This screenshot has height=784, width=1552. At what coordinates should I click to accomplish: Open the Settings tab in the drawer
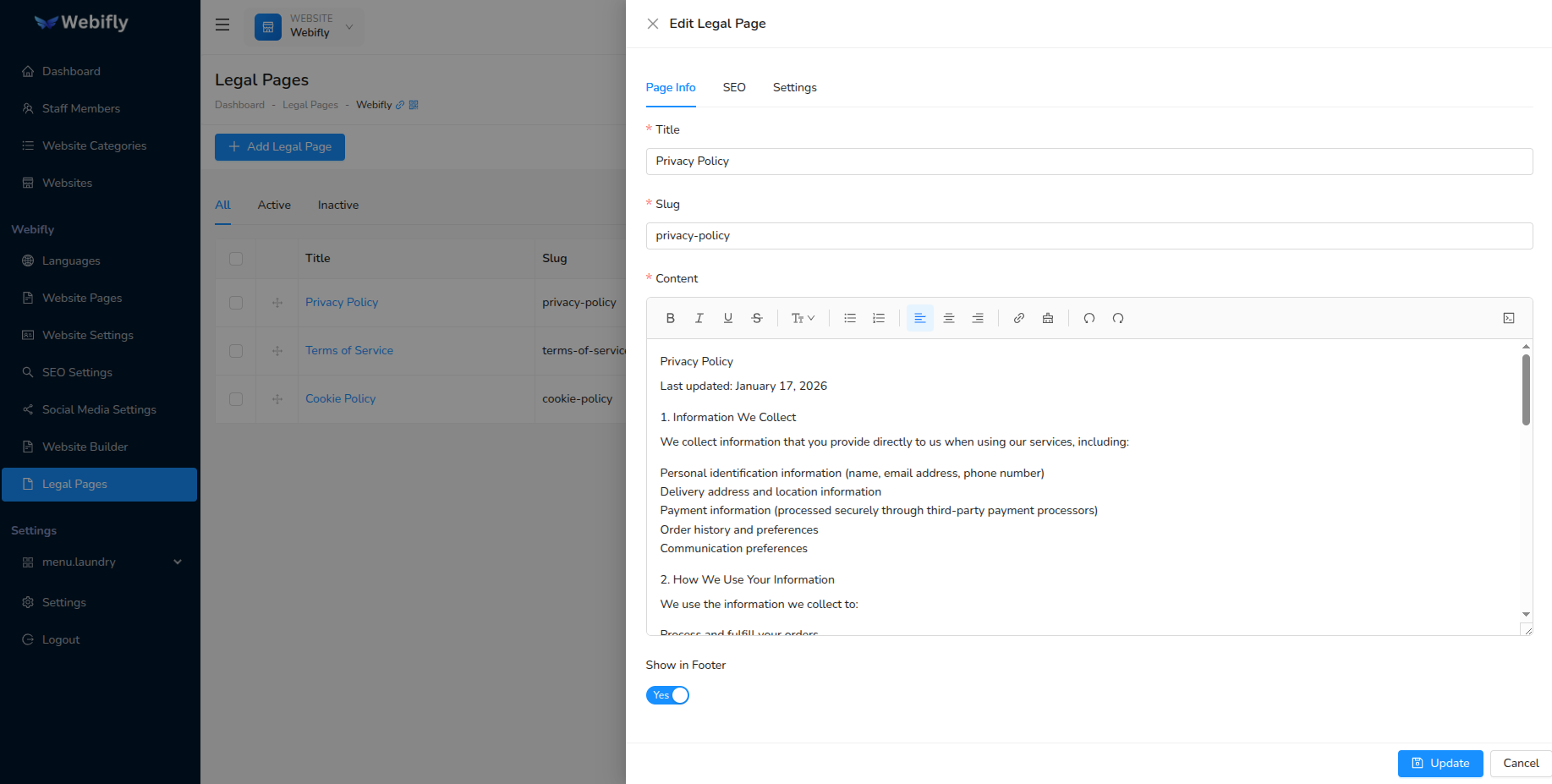[794, 88]
